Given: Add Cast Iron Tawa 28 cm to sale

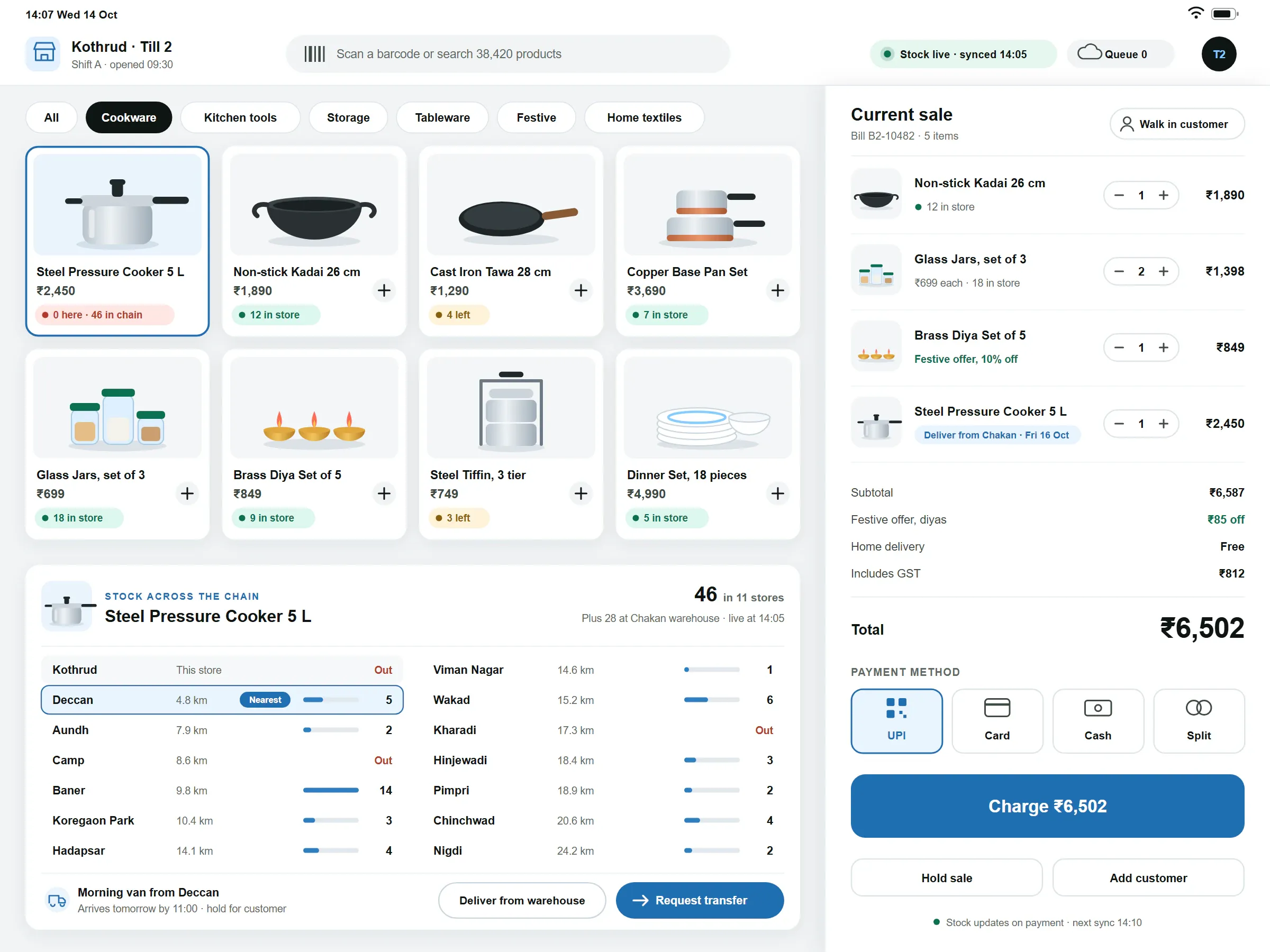Looking at the screenshot, I should coord(581,290).
